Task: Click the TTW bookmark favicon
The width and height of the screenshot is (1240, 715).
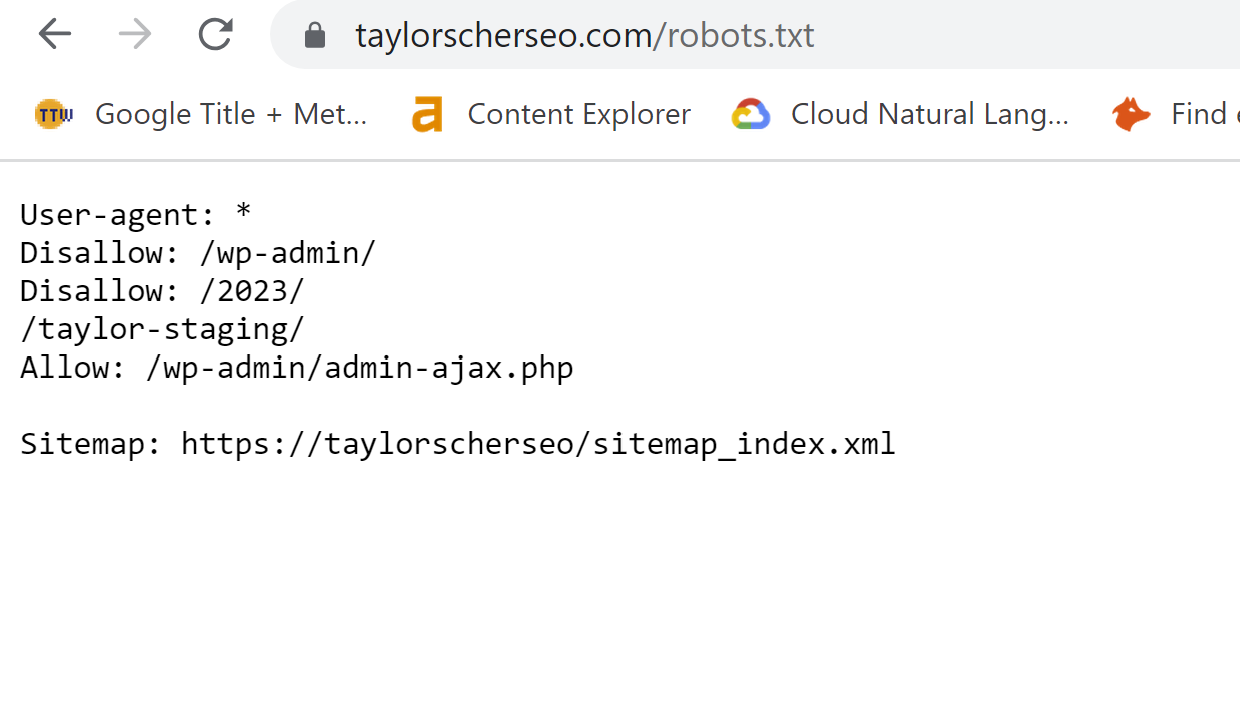Action: point(53,114)
